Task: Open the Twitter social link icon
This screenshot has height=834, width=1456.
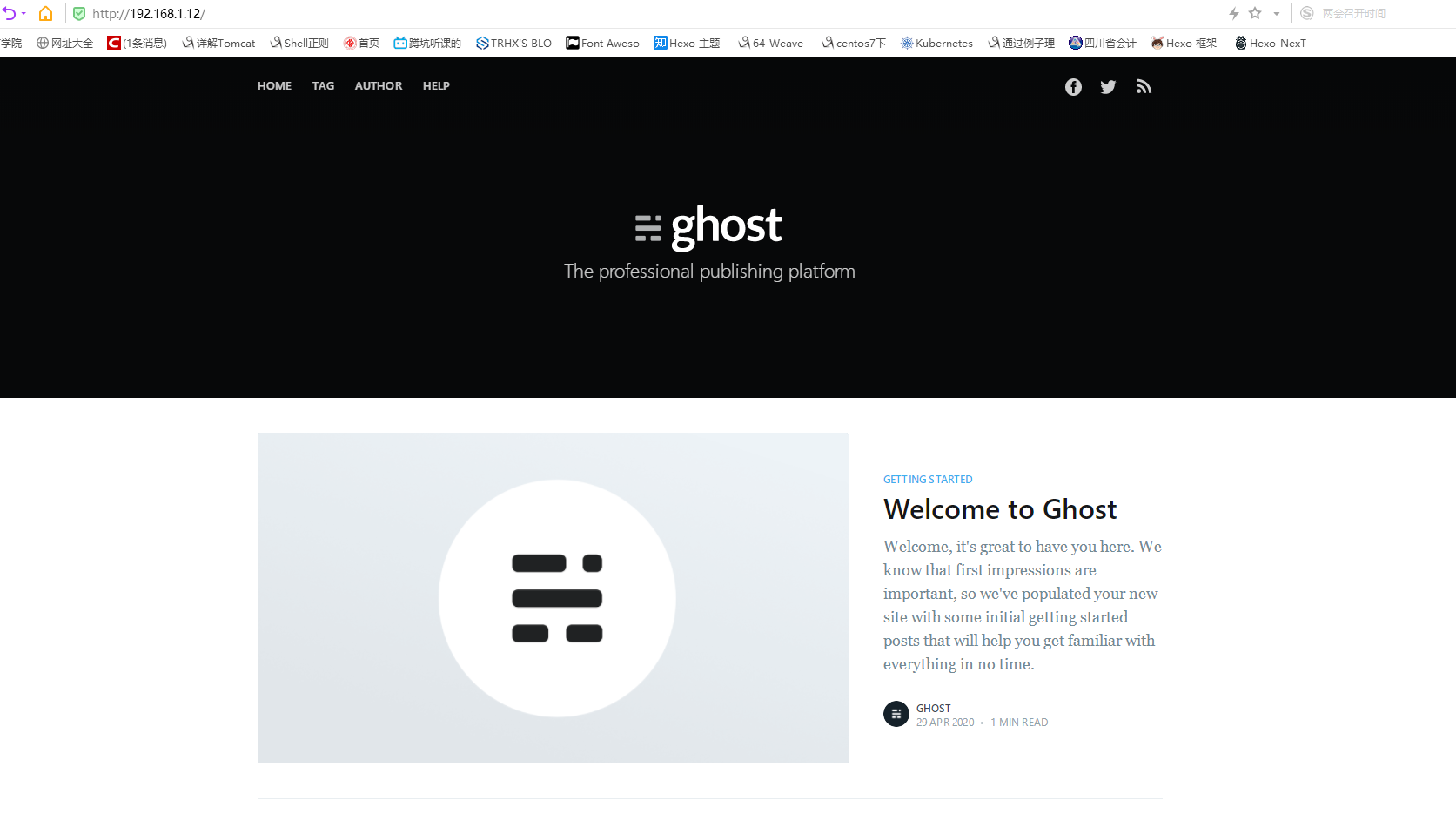Action: coord(1108,87)
